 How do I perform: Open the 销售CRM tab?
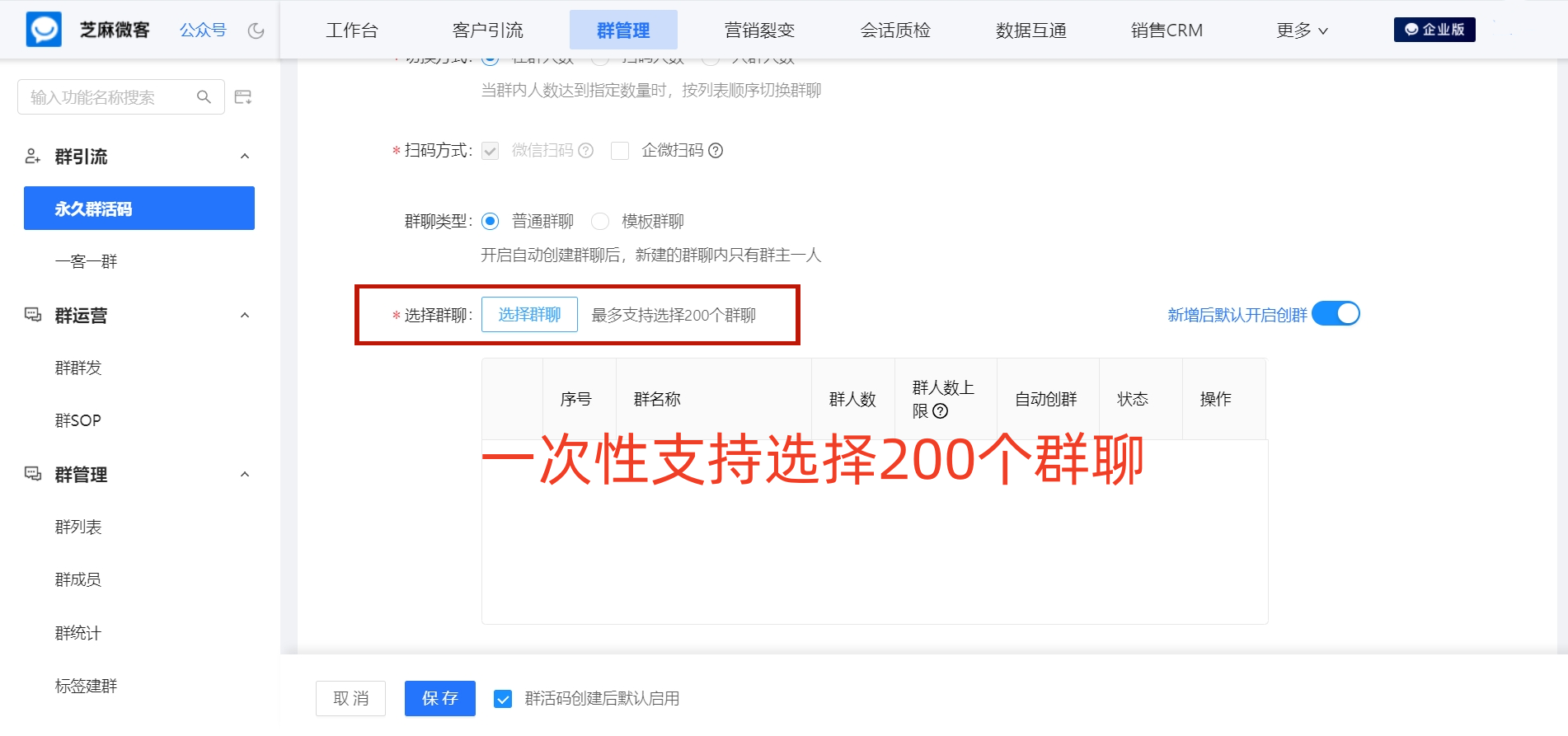[x=1167, y=30]
